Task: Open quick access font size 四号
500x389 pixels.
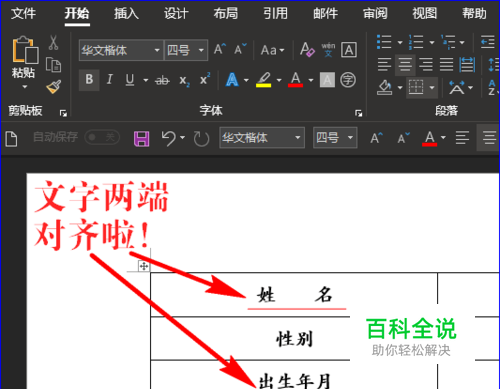Action: pyautogui.click(x=335, y=137)
